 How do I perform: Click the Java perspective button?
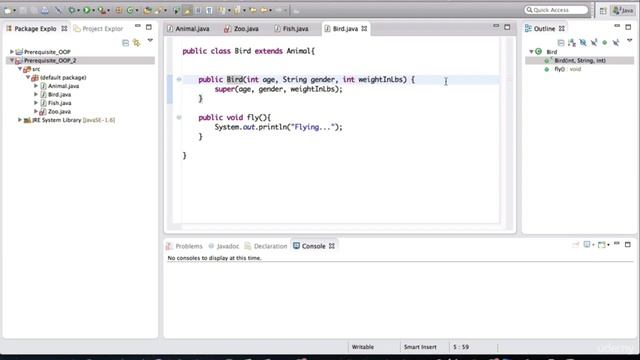[623, 11]
